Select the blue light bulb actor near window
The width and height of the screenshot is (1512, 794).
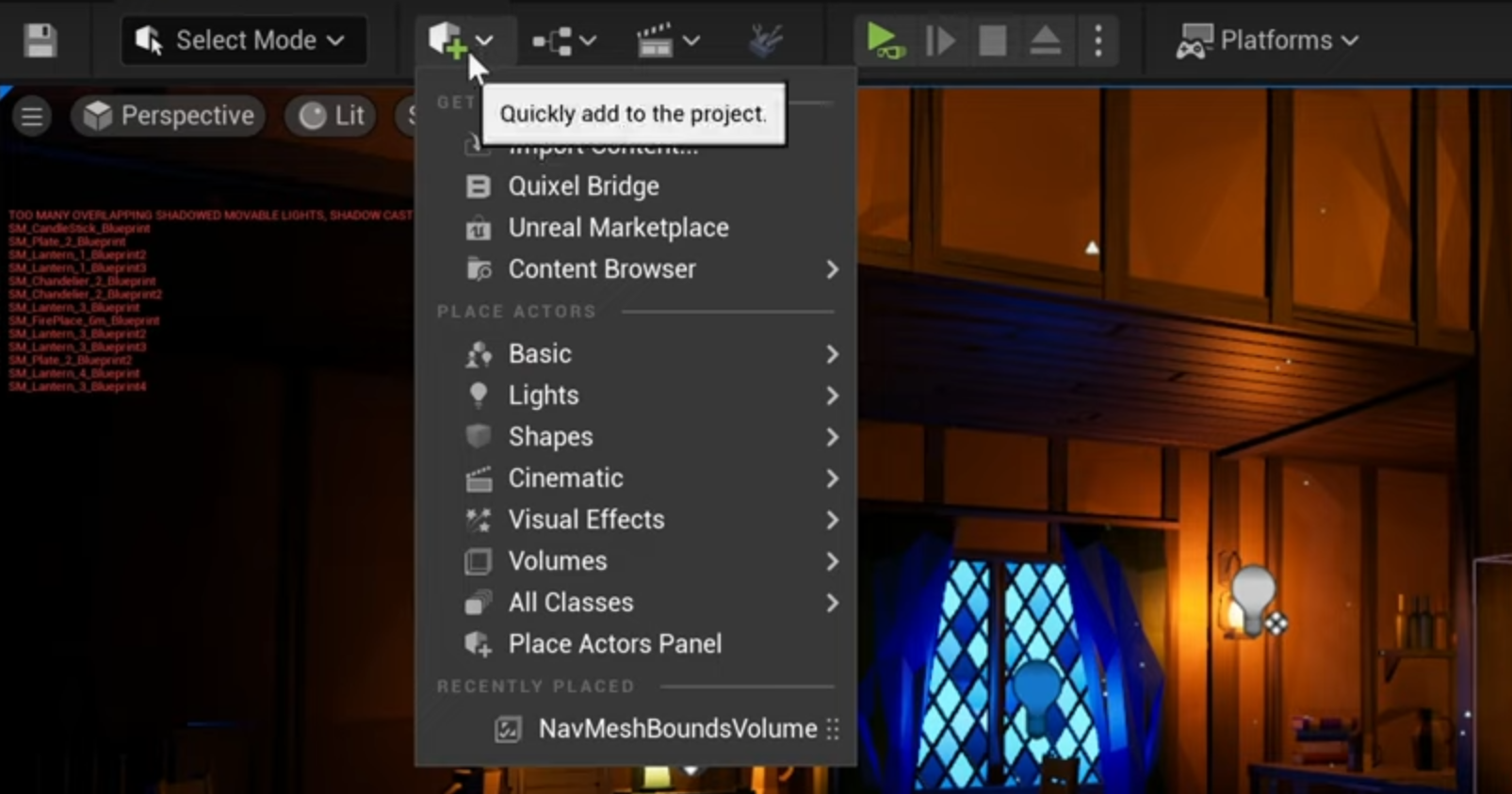click(x=1038, y=695)
